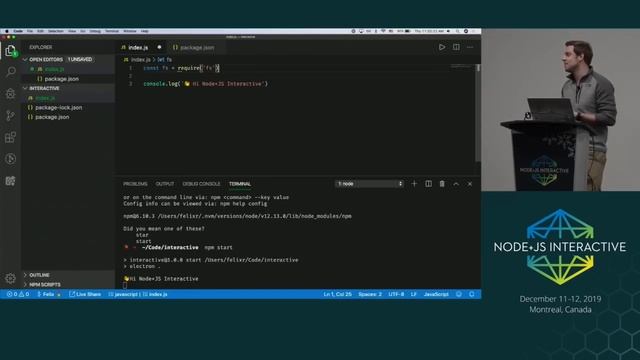Click the Git branch status bar item
The image size is (640, 360).
pos(49,294)
